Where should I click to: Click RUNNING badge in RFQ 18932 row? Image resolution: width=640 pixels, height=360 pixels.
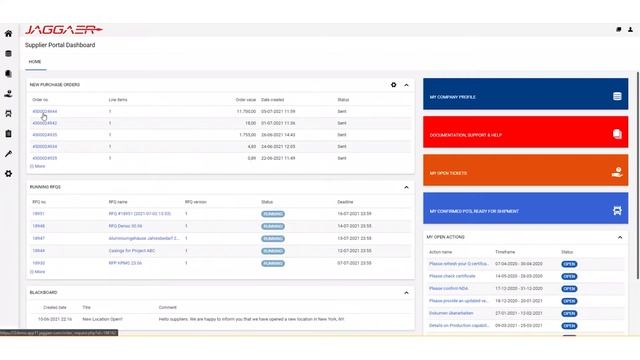click(x=273, y=264)
